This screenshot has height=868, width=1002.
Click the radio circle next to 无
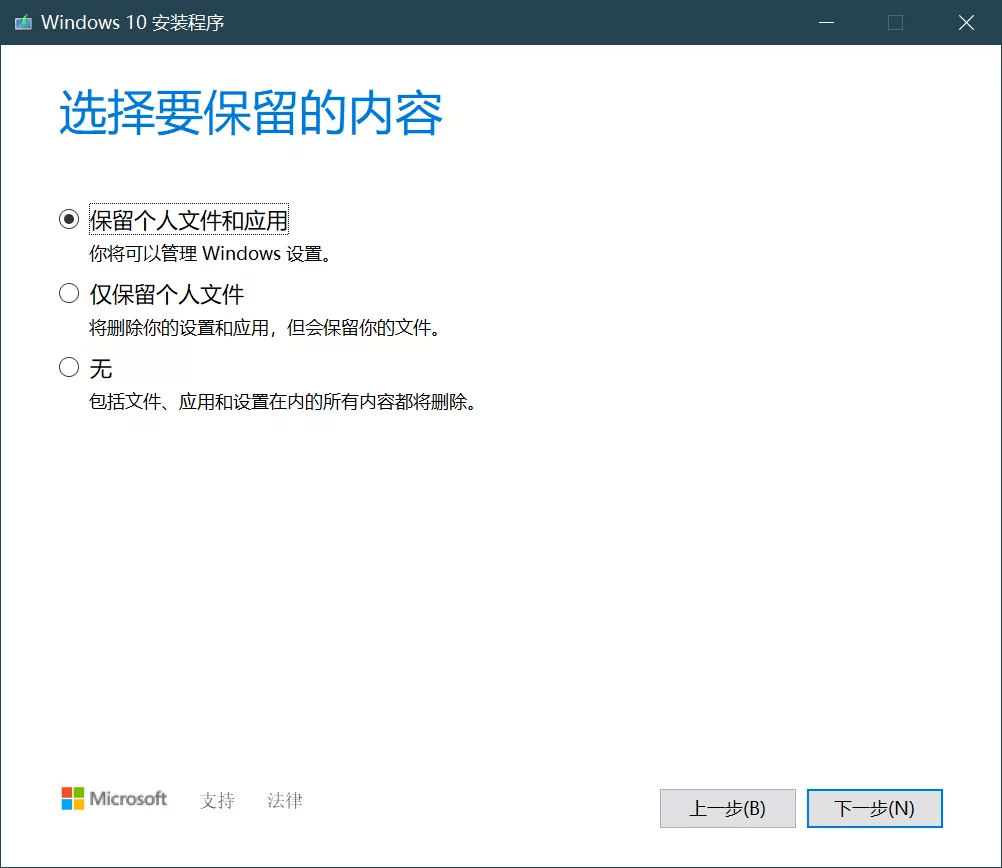click(68, 367)
